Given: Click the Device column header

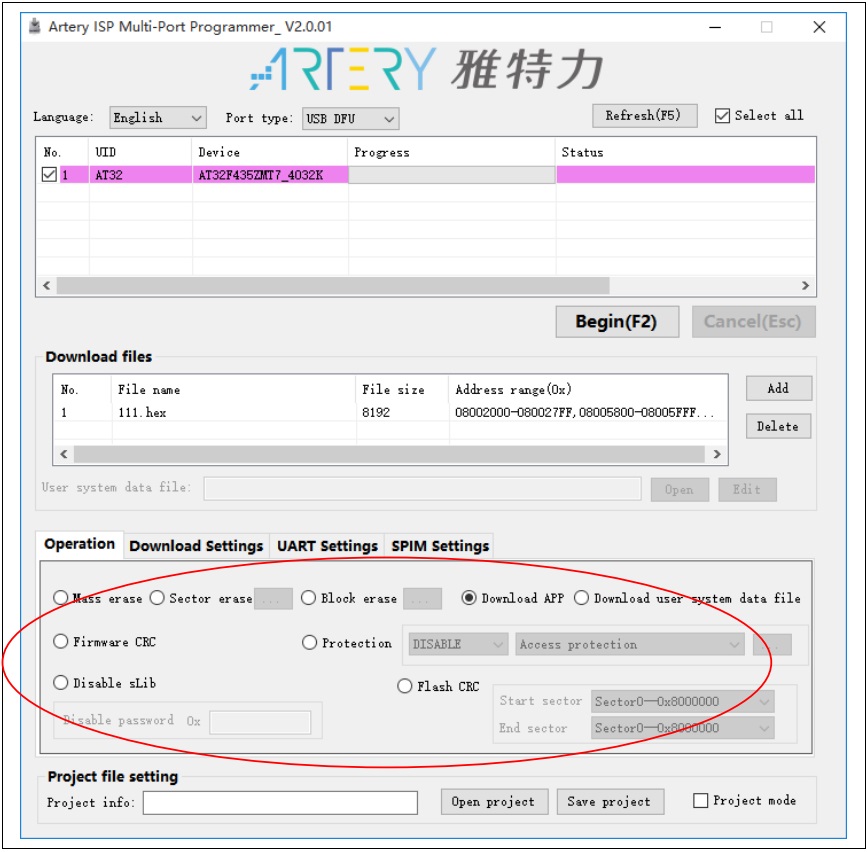Looking at the screenshot, I should 270,152.
